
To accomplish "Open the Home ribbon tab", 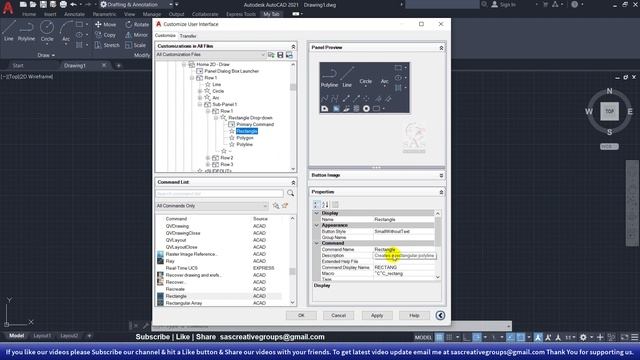I will point(29,14).
